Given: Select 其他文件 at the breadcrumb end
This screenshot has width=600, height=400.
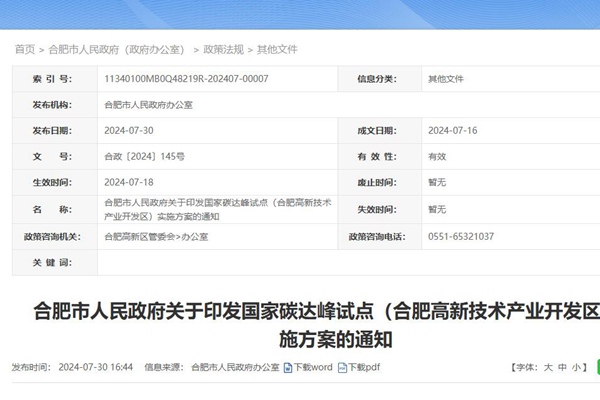Looking at the screenshot, I should 277,49.
